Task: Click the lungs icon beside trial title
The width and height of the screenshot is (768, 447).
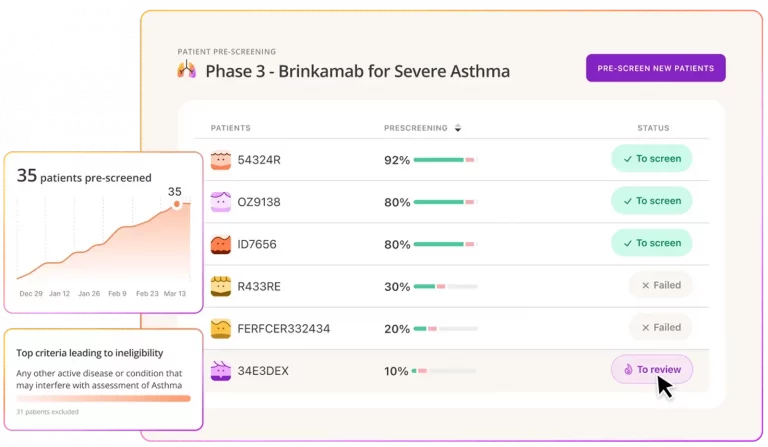Action: coord(186,70)
